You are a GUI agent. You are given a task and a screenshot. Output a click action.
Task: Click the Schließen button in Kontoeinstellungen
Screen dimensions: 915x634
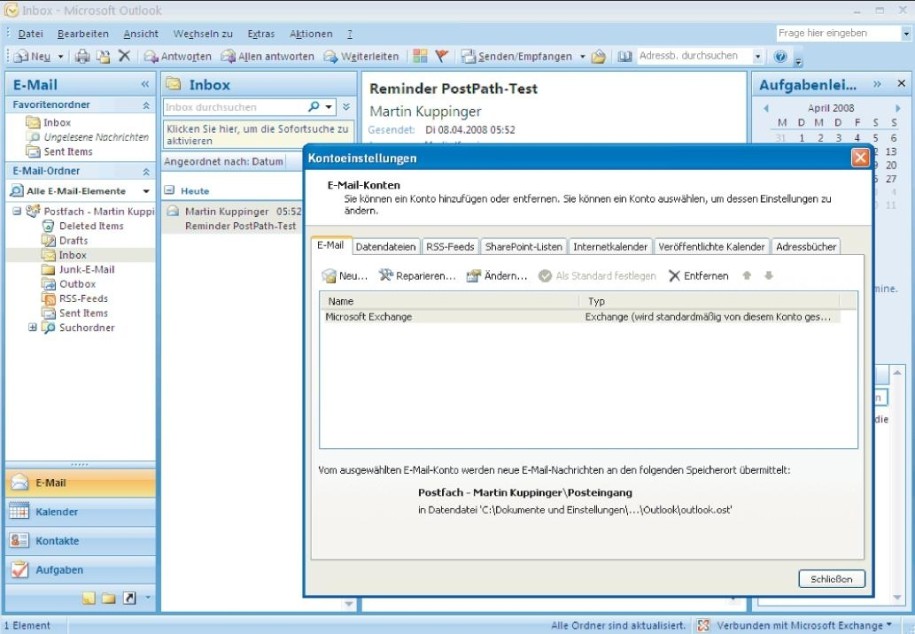831,578
